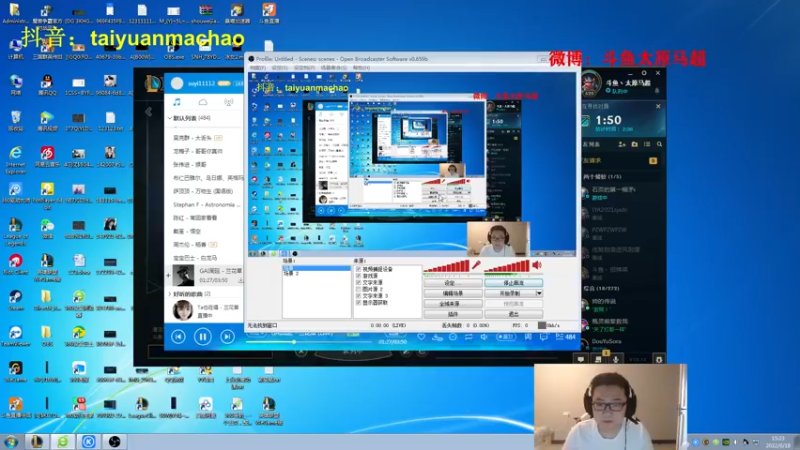Screen dimensions: 800x450
Task: Click the player volume speaker icon
Action: (484, 337)
